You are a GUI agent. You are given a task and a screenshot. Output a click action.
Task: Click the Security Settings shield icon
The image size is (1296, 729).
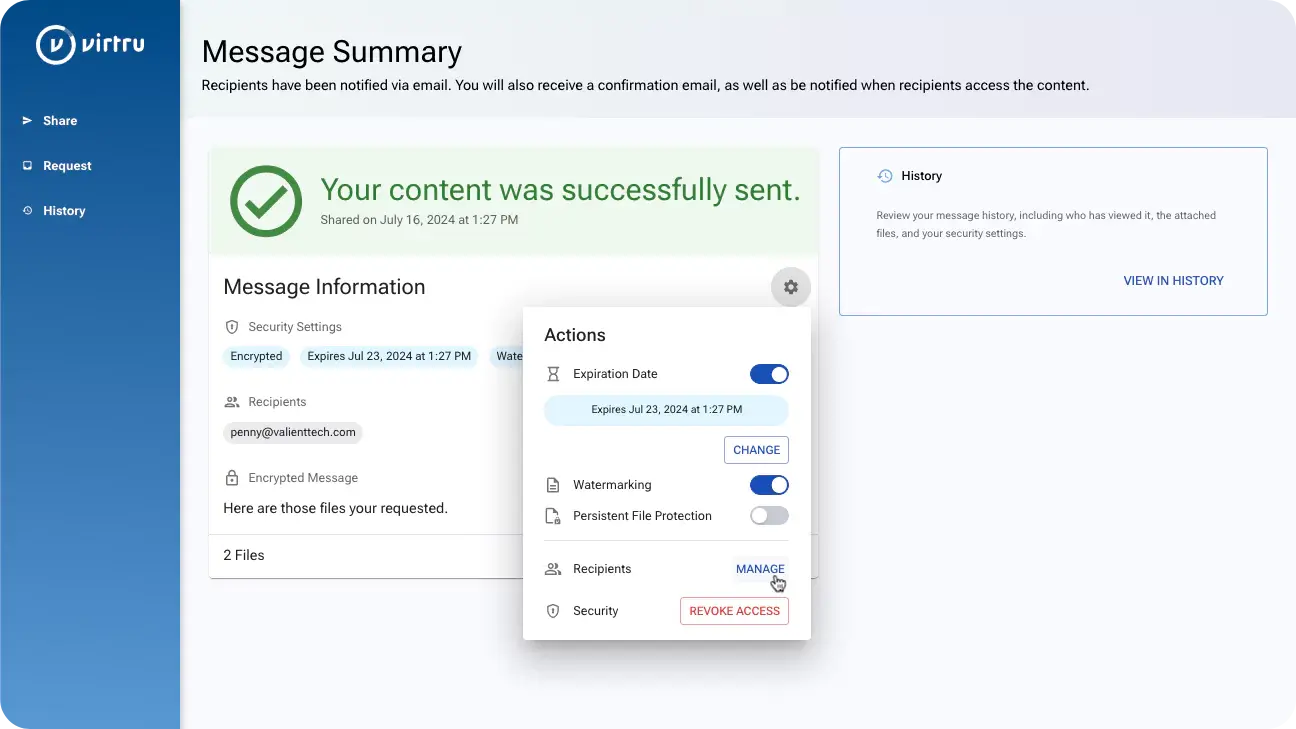point(232,327)
